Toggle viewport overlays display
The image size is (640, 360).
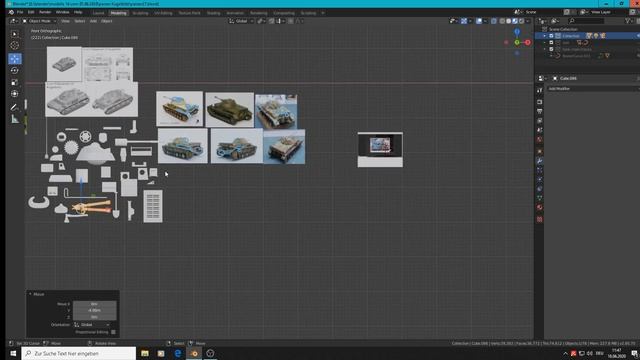pyautogui.click(x=479, y=21)
